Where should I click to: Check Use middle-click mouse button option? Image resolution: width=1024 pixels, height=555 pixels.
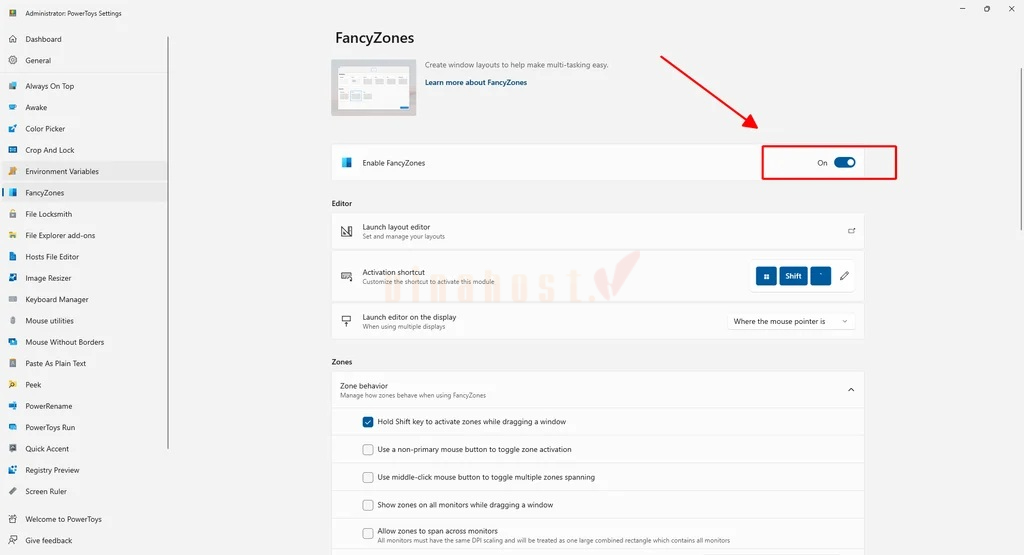(x=368, y=477)
